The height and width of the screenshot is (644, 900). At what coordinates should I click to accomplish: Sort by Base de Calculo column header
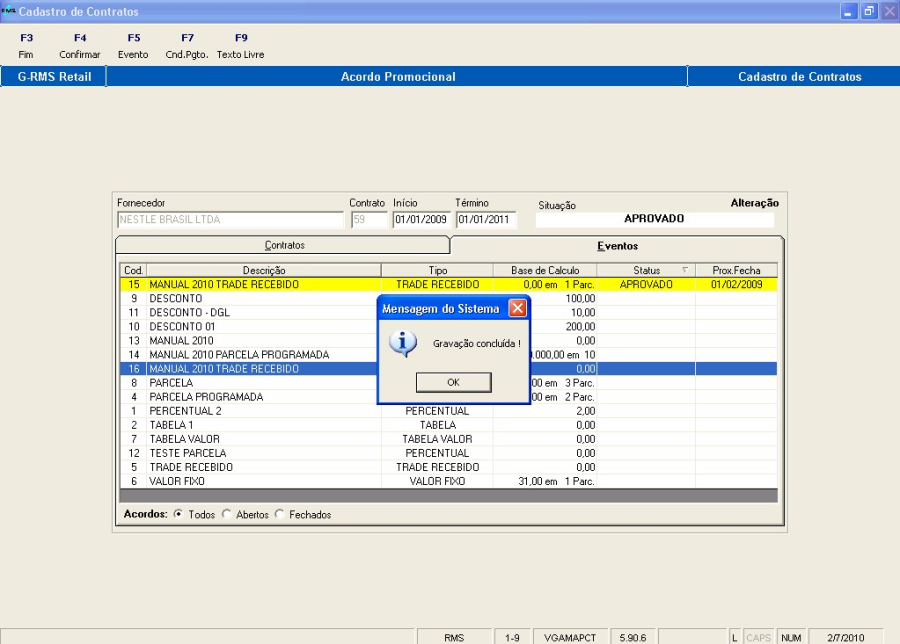pos(545,270)
